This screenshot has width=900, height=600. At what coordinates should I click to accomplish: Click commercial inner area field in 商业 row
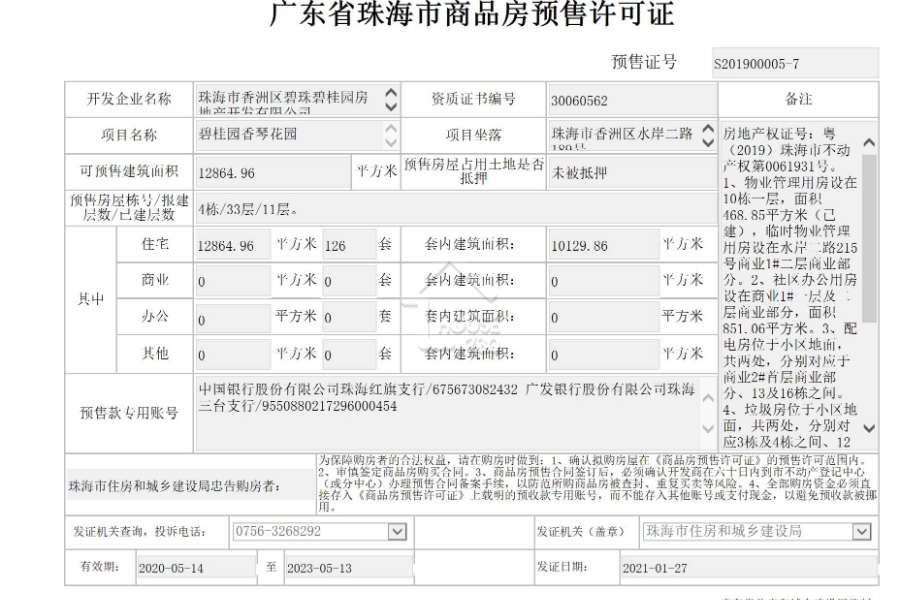coord(604,281)
